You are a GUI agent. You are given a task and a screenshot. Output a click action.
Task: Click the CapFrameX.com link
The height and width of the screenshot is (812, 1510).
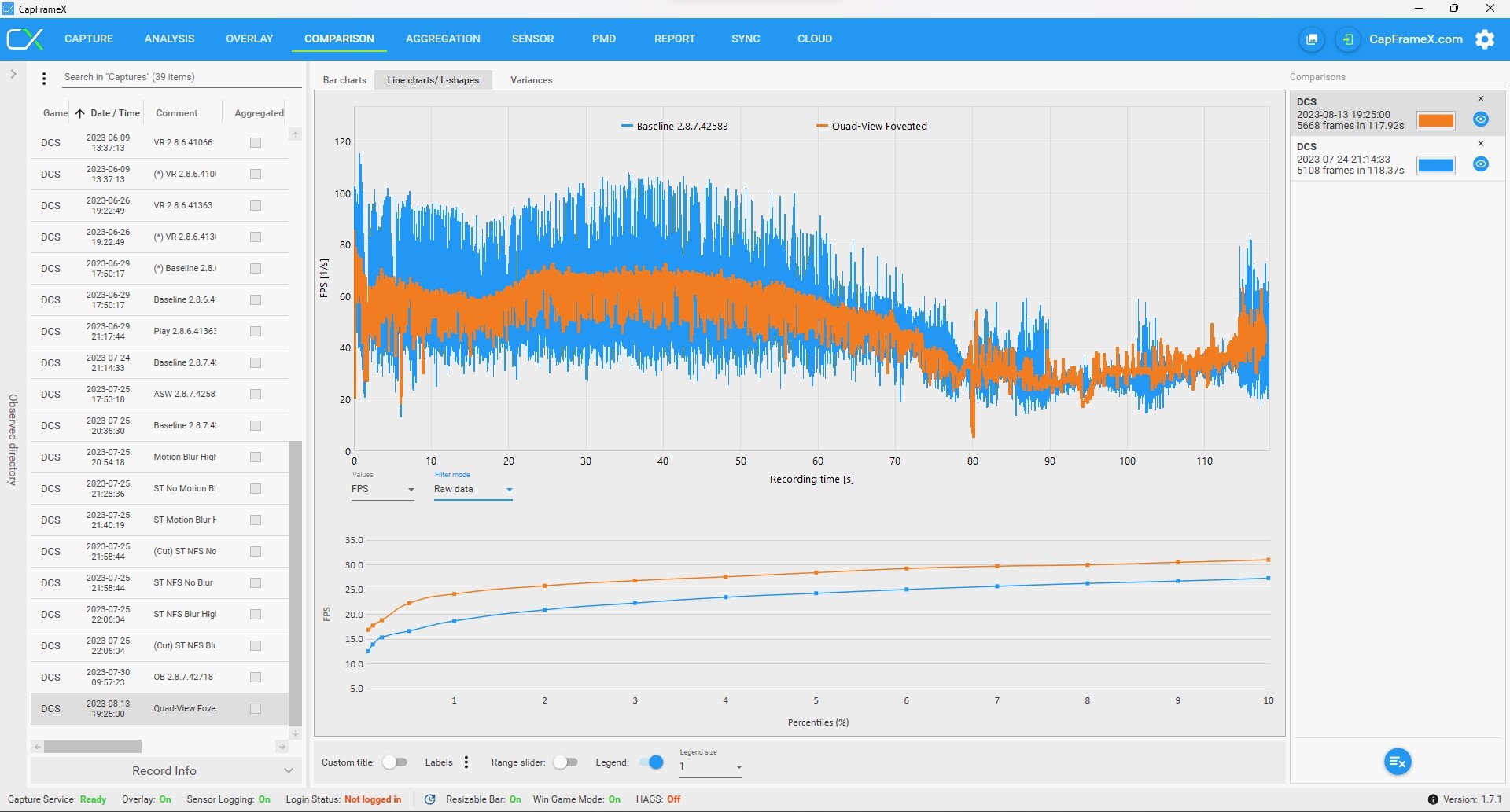pyautogui.click(x=1416, y=39)
